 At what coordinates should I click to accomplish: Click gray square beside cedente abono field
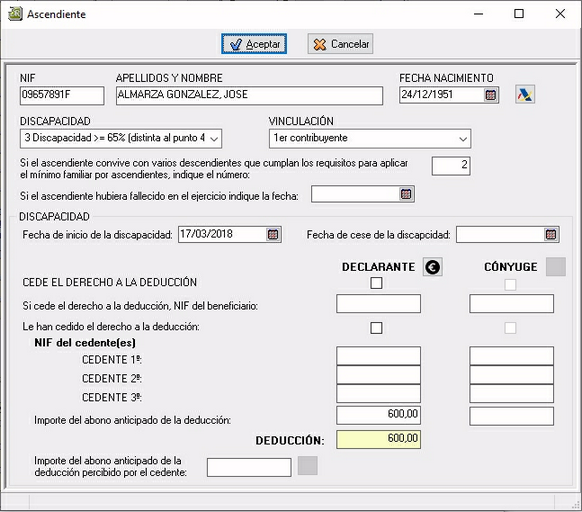click(x=308, y=466)
